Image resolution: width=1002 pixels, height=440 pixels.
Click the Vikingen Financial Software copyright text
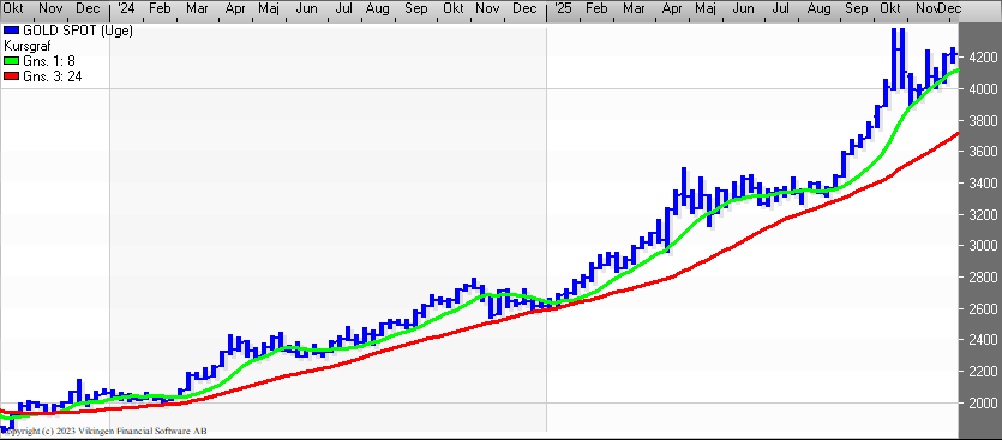[106, 431]
